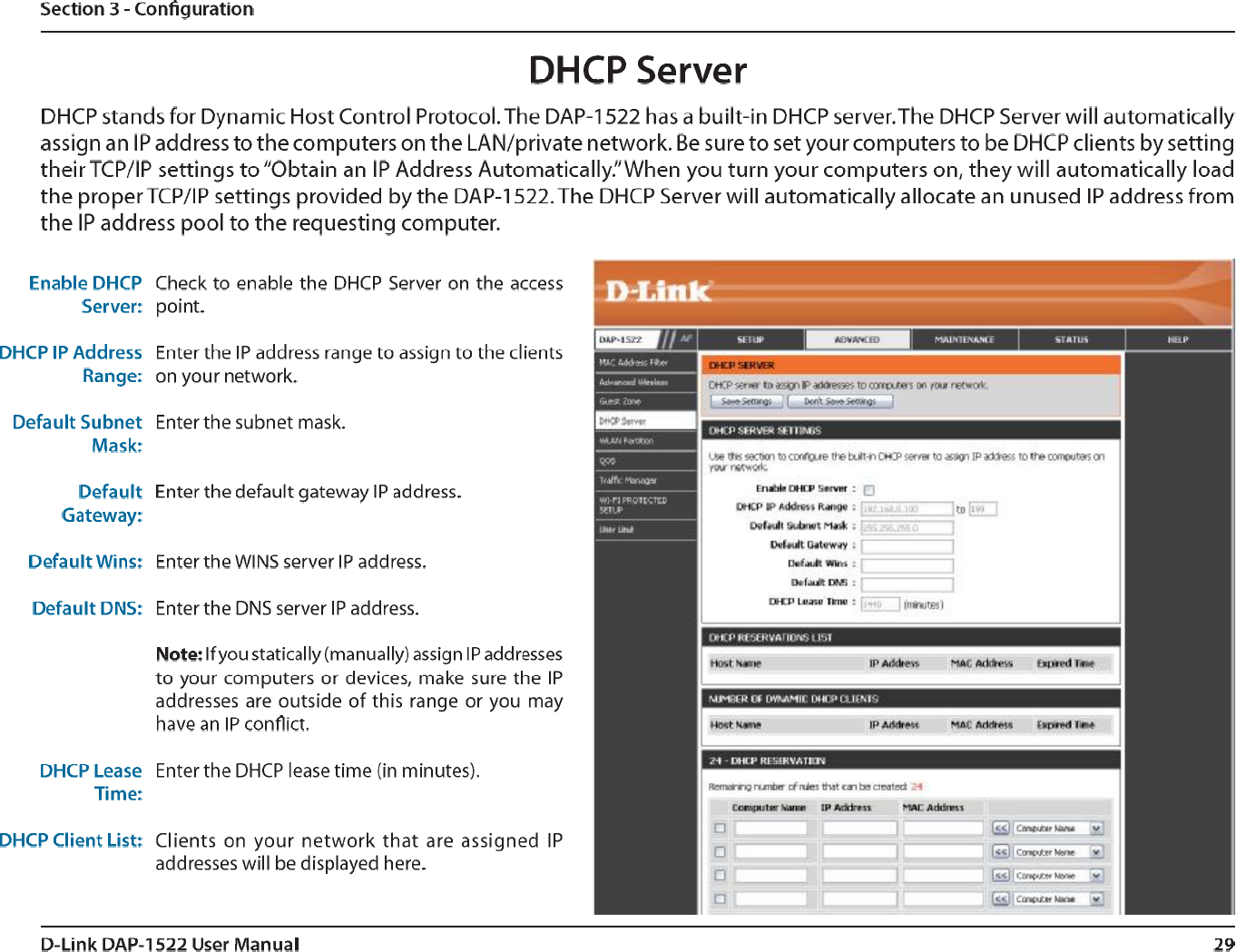Click the 'DHCP Server' page title
The height and width of the screenshot is (952, 1236).
pyautogui.click(x=638, y=70)
